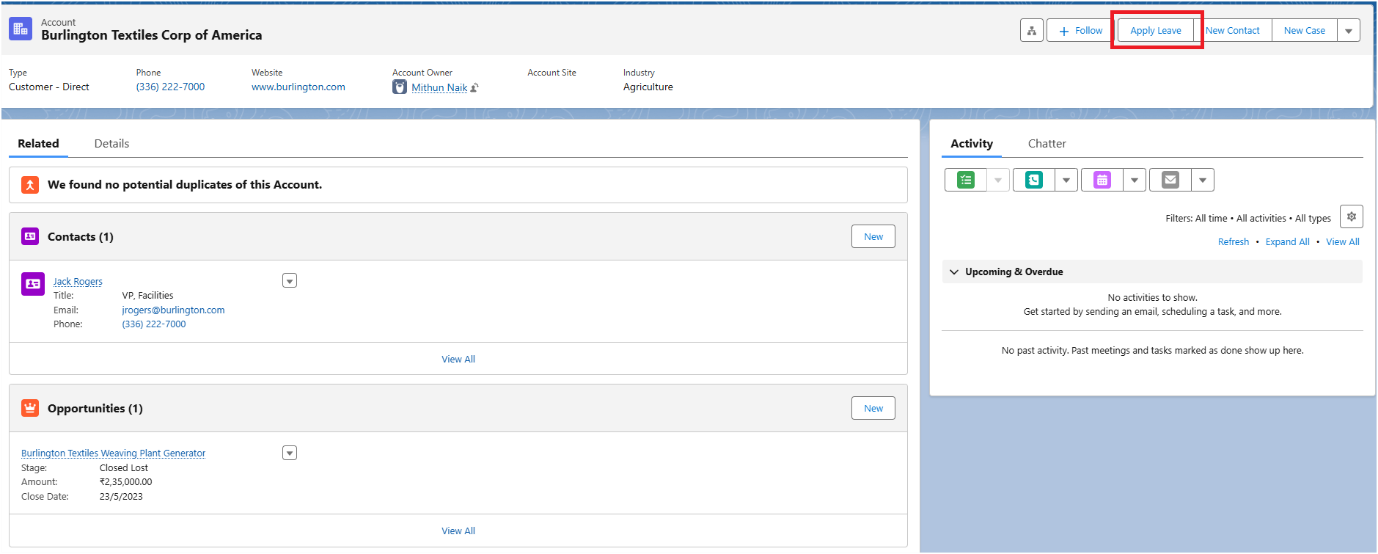Click Jack Rogers phone (336) 222-7000
Viewport: 1378px width, 554px height.
coord(154,324)
